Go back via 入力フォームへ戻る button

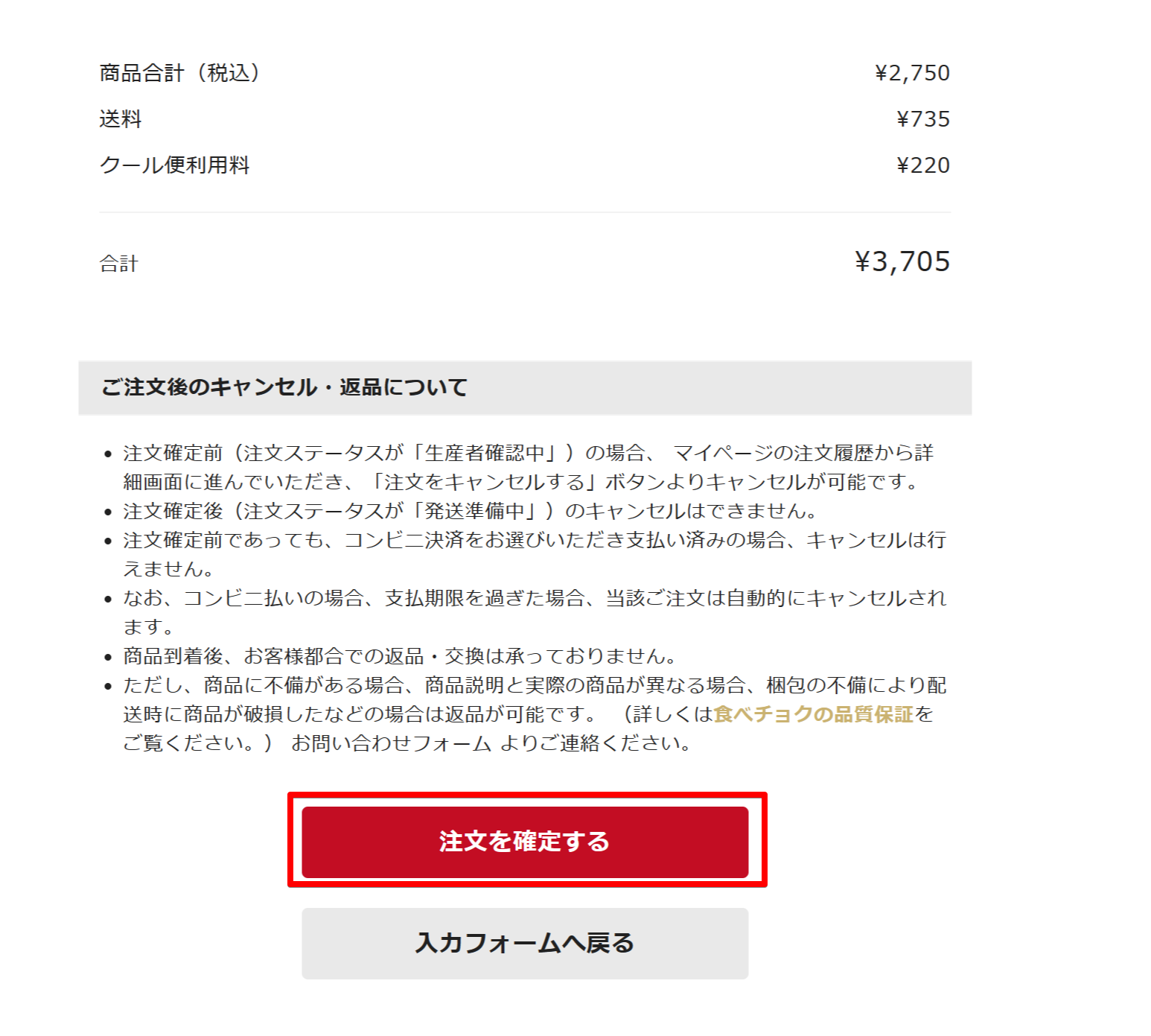(525, 943)
